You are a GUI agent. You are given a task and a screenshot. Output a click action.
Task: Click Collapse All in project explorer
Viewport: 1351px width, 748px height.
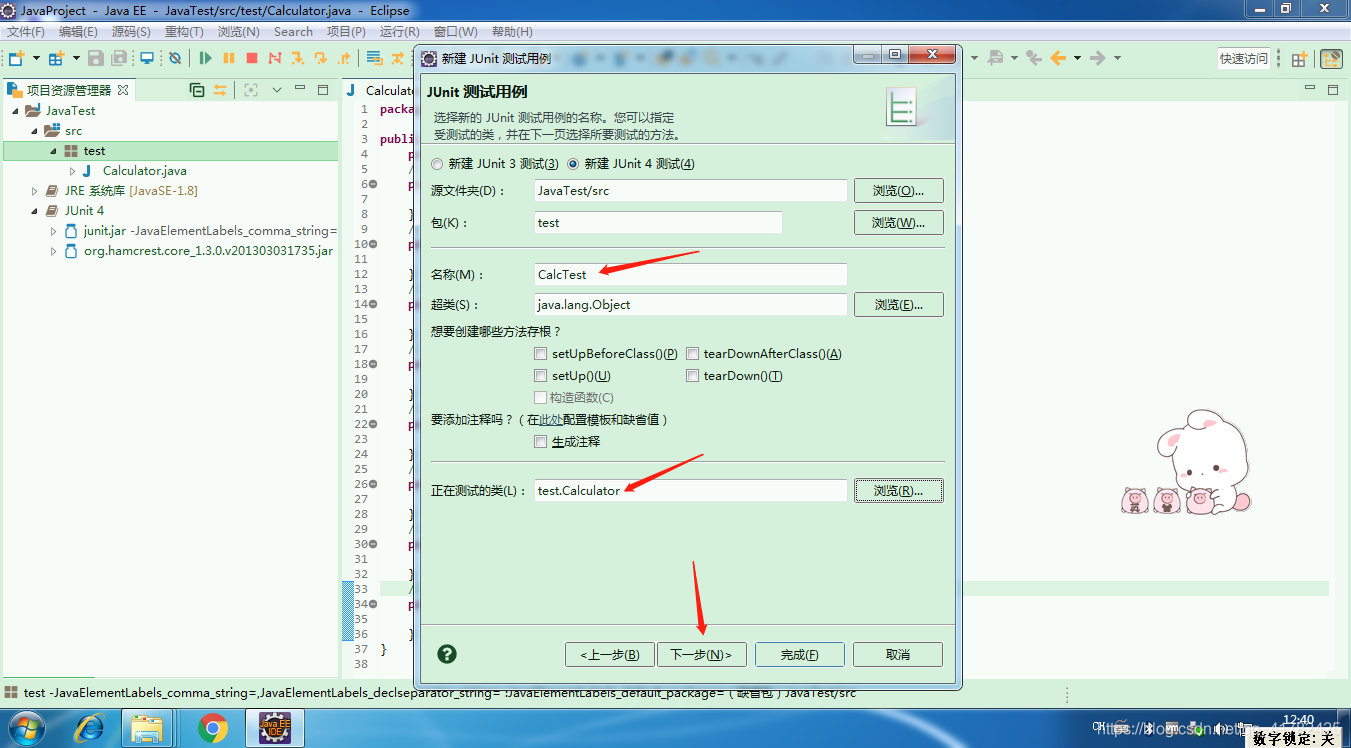coord(197,90)
